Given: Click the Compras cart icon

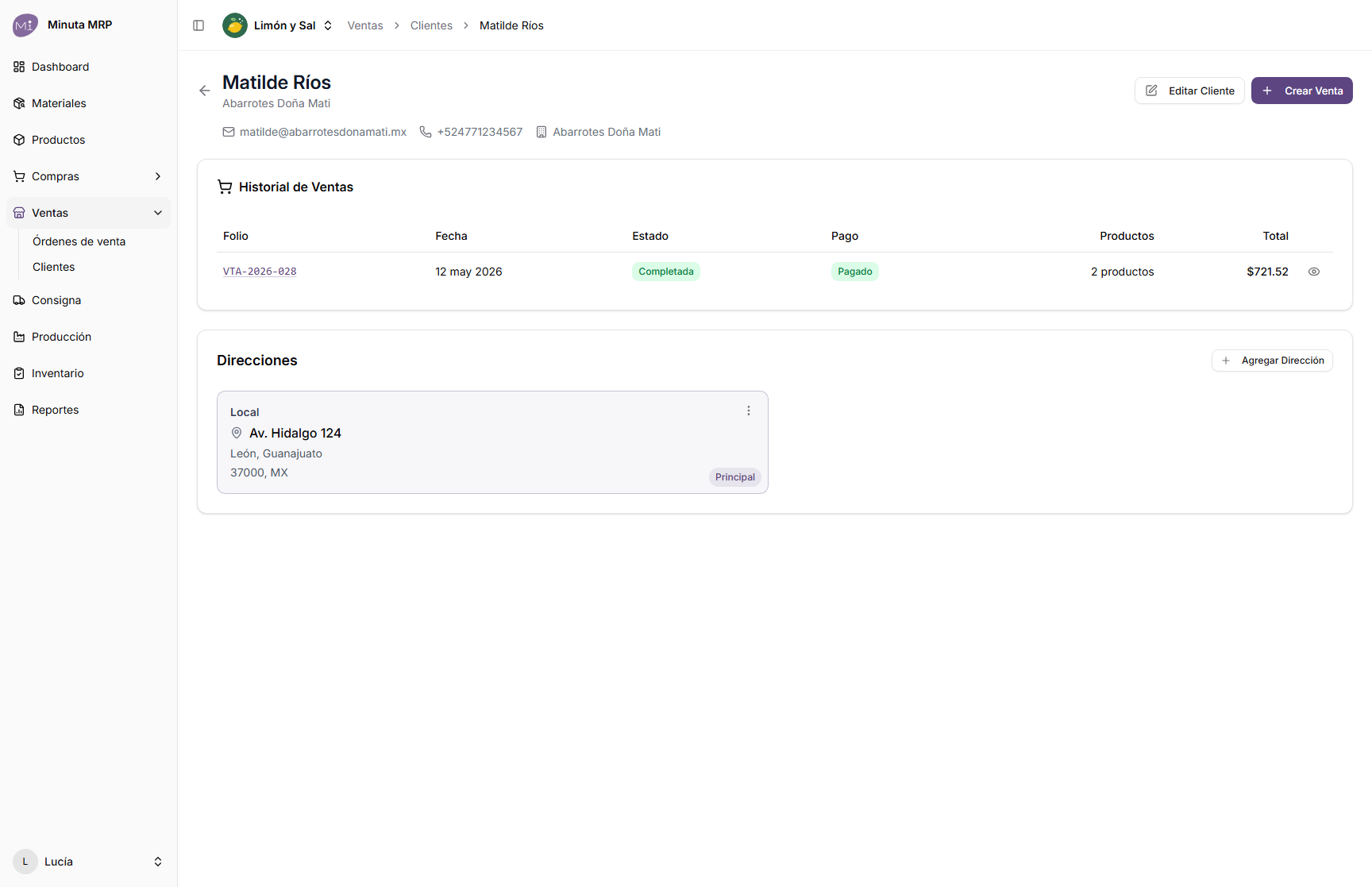Looking at the screenshot, I should [x=19, y=176].
